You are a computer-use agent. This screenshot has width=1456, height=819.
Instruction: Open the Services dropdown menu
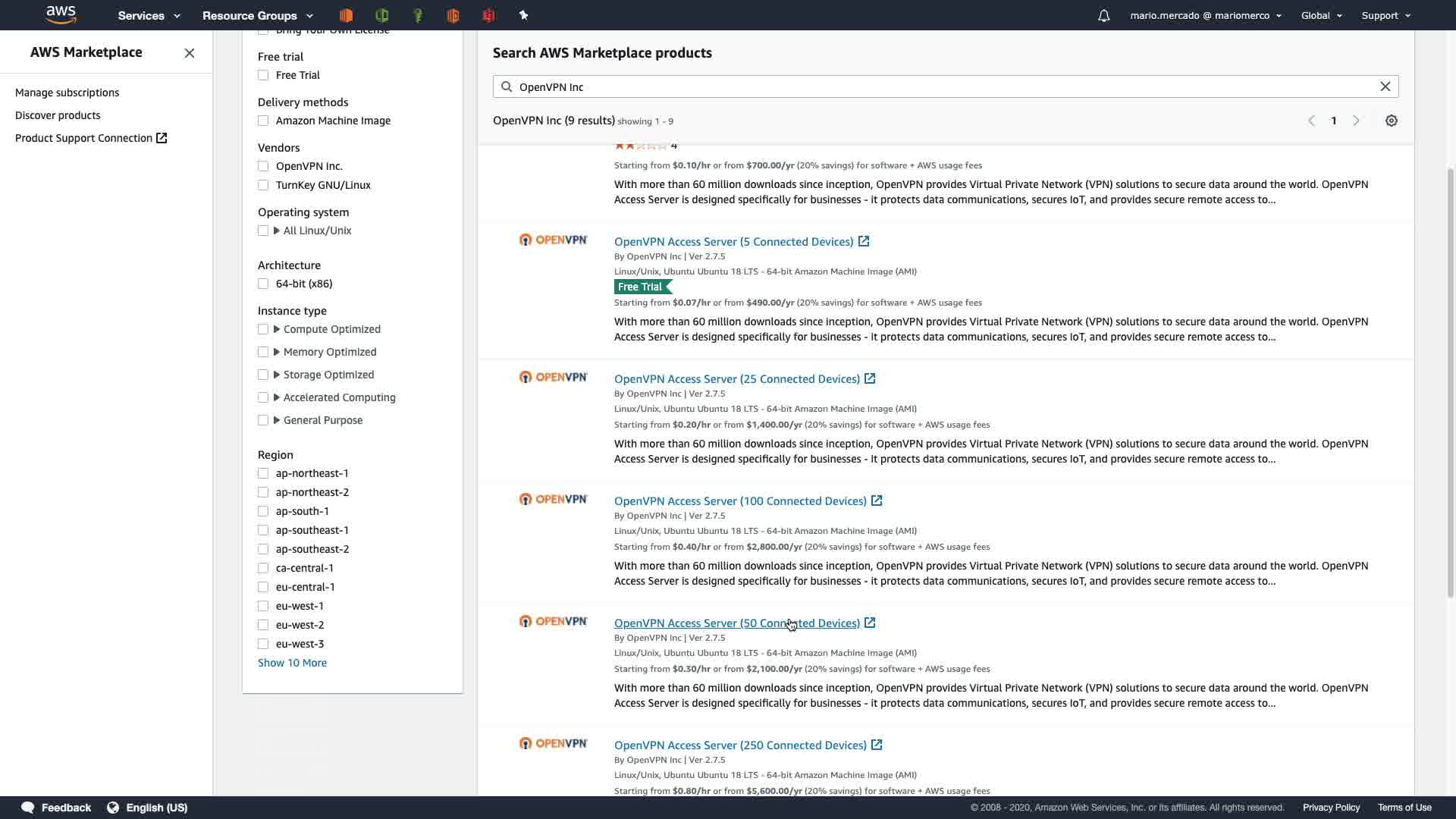149,15
